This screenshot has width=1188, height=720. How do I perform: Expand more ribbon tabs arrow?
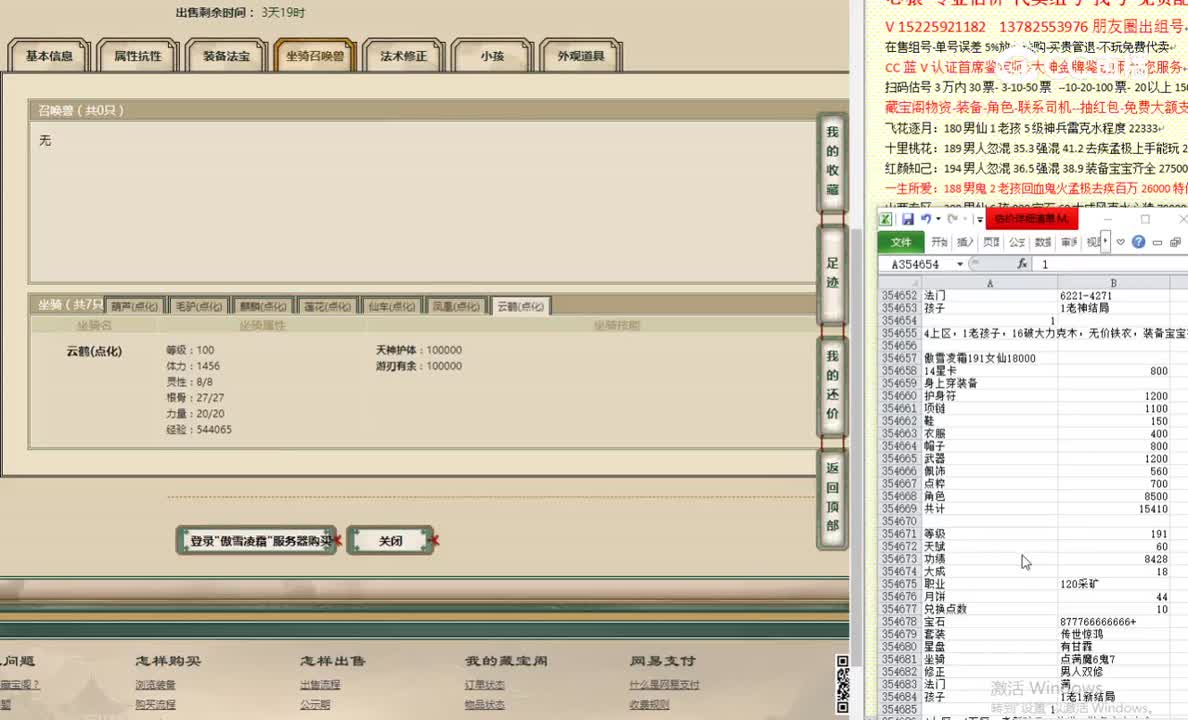click(1105, 242)
